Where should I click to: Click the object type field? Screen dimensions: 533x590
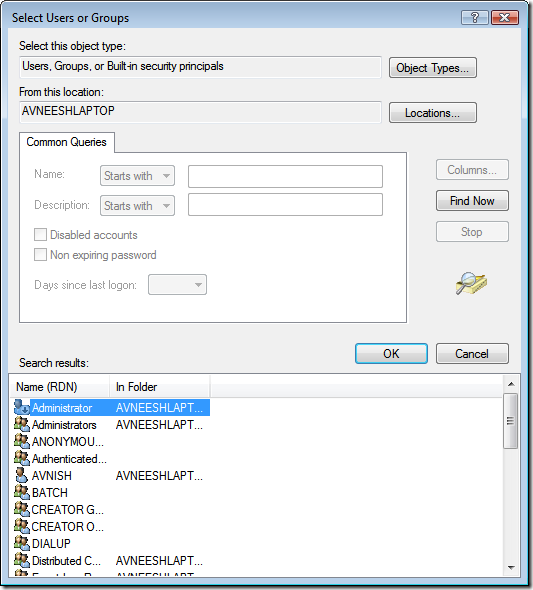(200, 67)
